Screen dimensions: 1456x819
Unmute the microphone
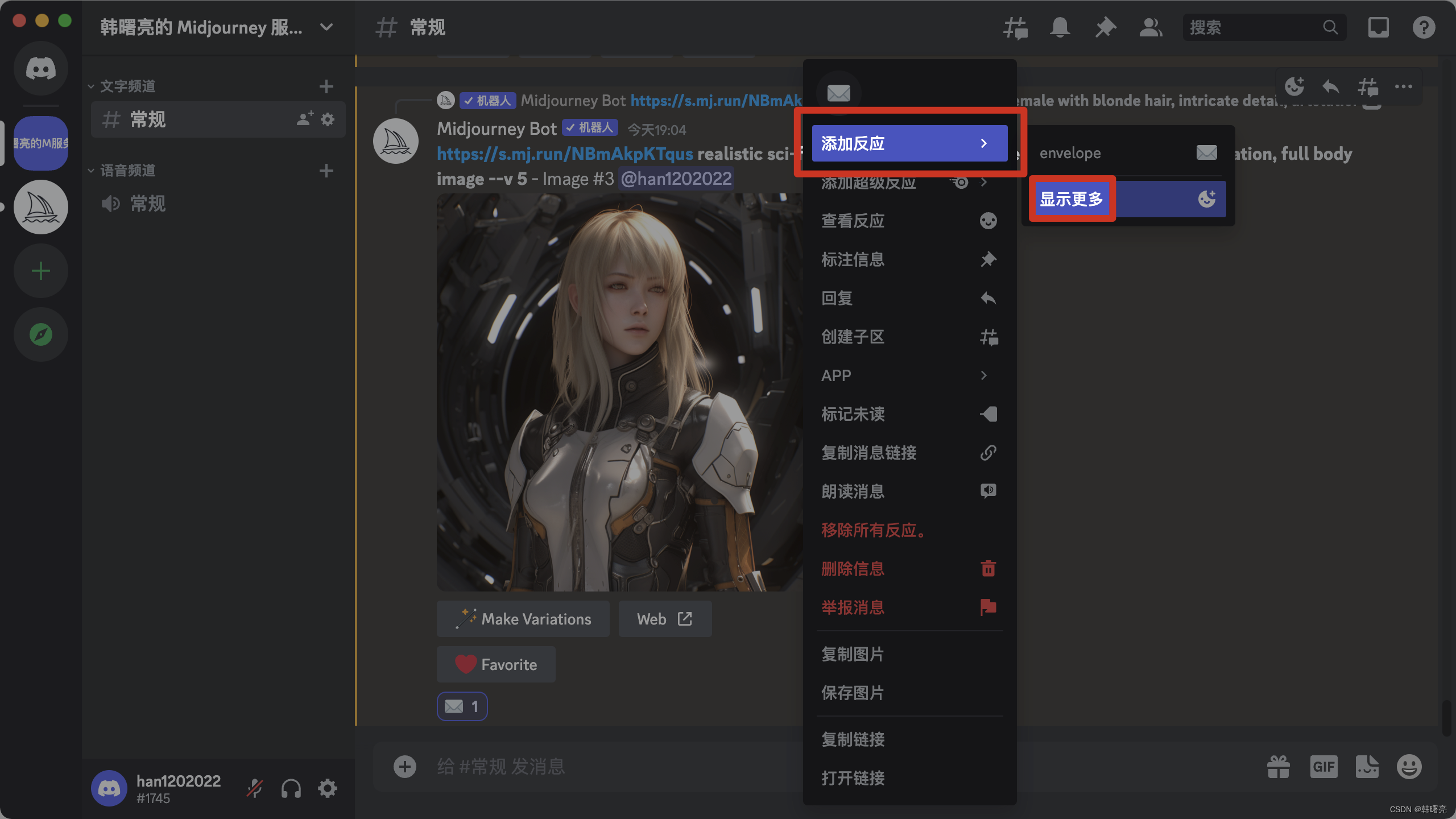click(x=254, y=789)
